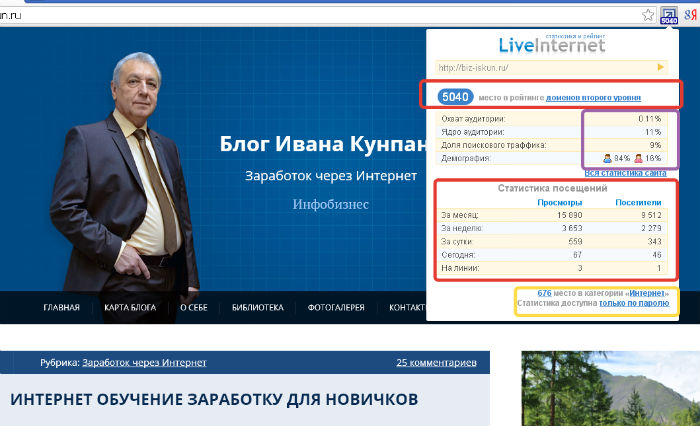Click the blog title Блог Ивана Кунпана
Screen dimensions: 700x426
323,144
